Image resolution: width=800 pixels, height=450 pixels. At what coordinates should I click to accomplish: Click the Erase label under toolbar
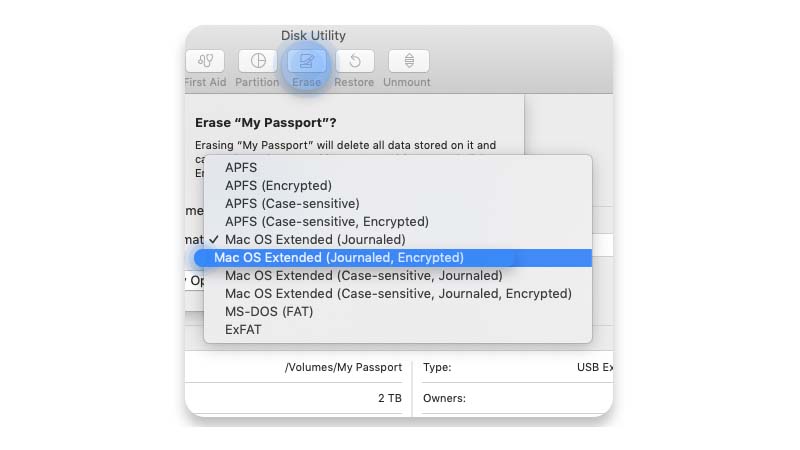[307, 82]
